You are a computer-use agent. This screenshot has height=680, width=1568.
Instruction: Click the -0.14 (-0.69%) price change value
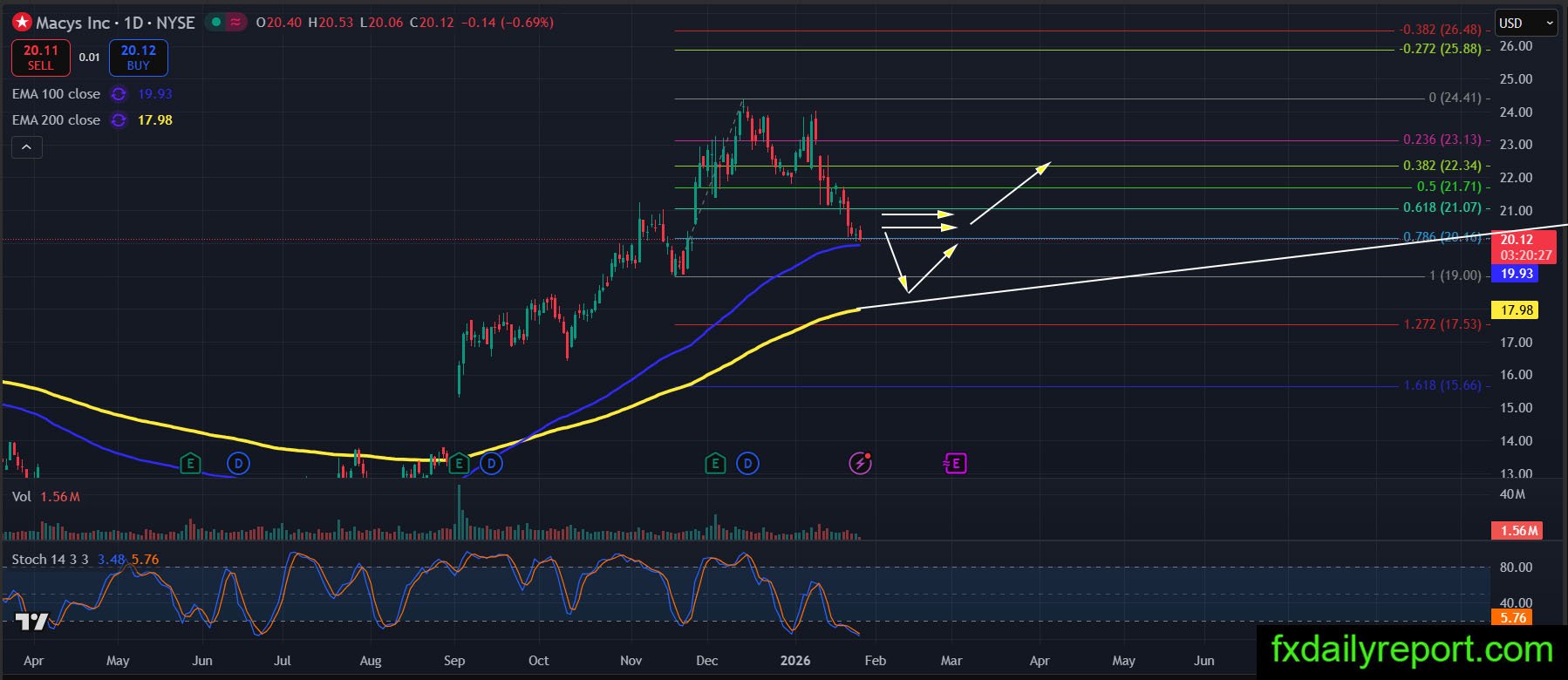tap(507, 23)
